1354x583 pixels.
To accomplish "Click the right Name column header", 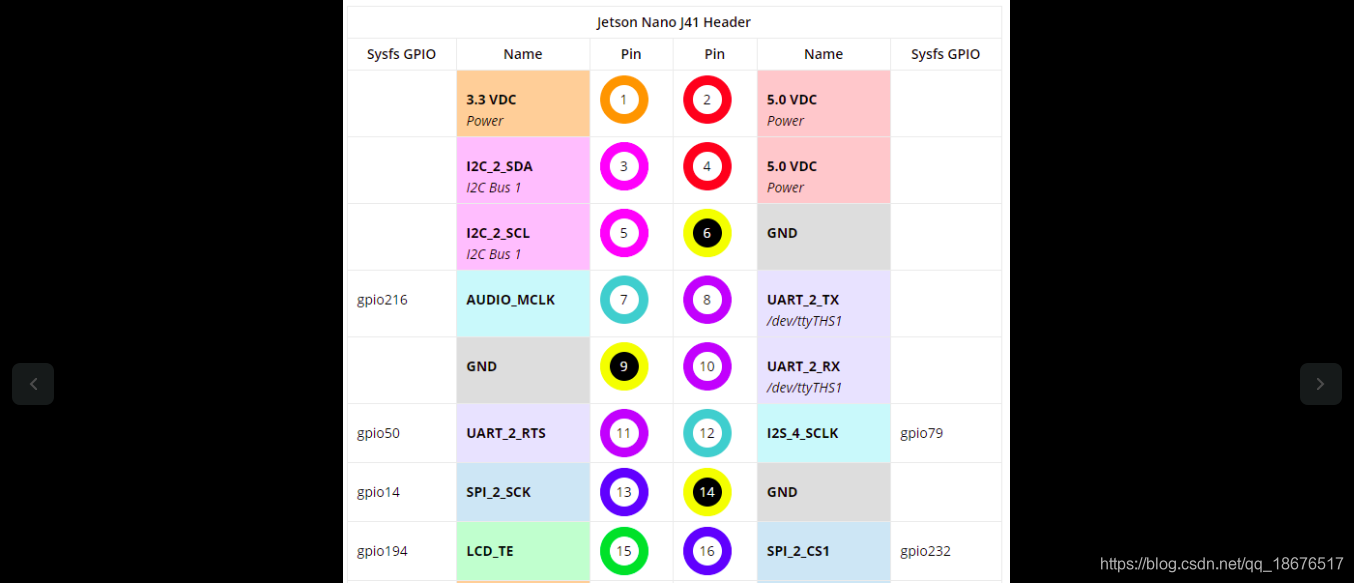I will 824,54.
